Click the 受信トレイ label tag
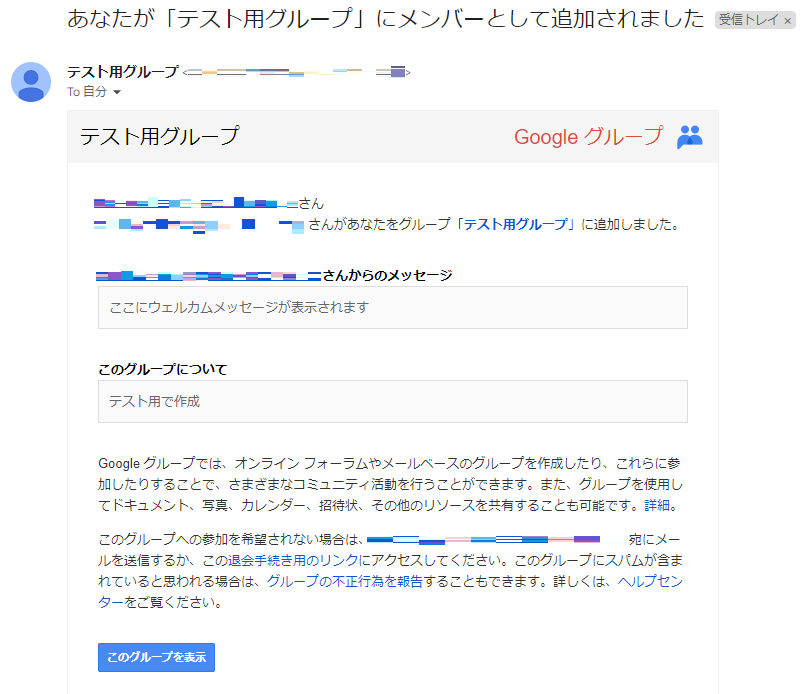The image size is (810, 694). coord(747,20)
